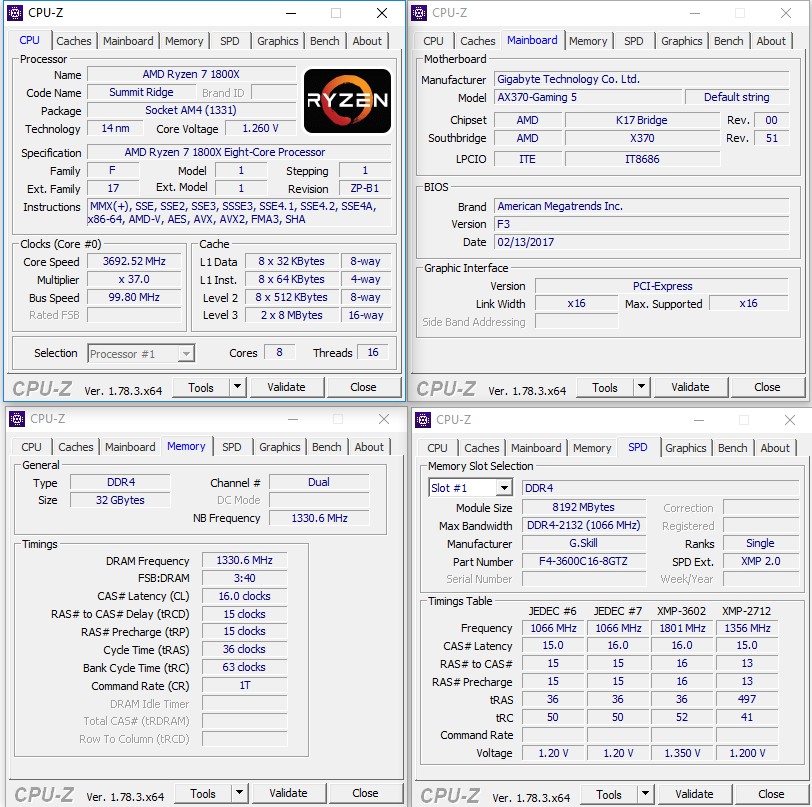
Task: Click the CPU-Z title bar icon in the Mainboard window
Action: pos(421,13)
